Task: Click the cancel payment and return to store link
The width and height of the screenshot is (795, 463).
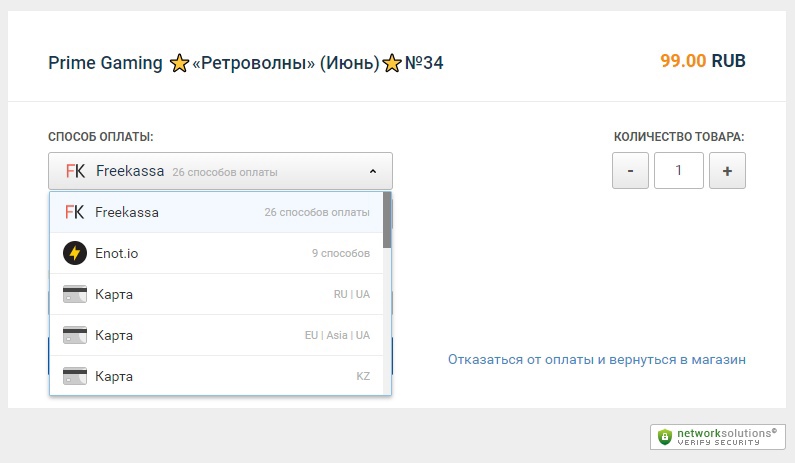Action: 597,359
